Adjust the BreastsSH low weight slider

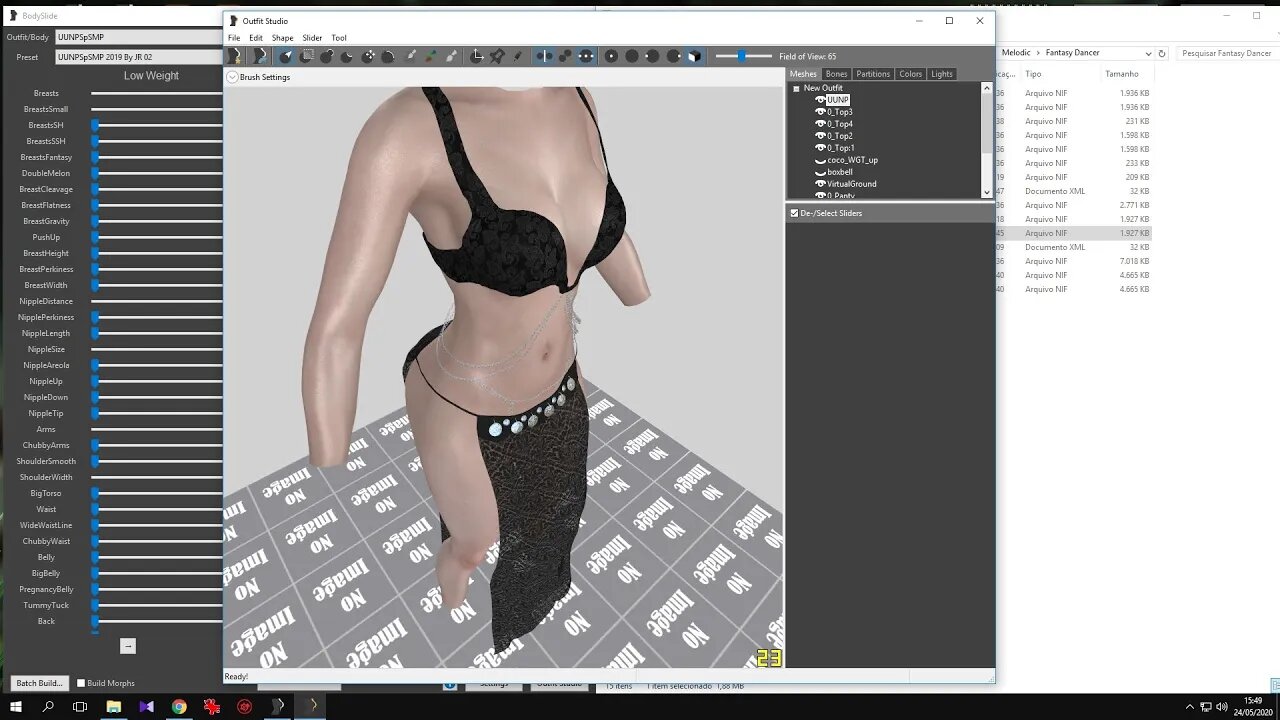point(156,125)
